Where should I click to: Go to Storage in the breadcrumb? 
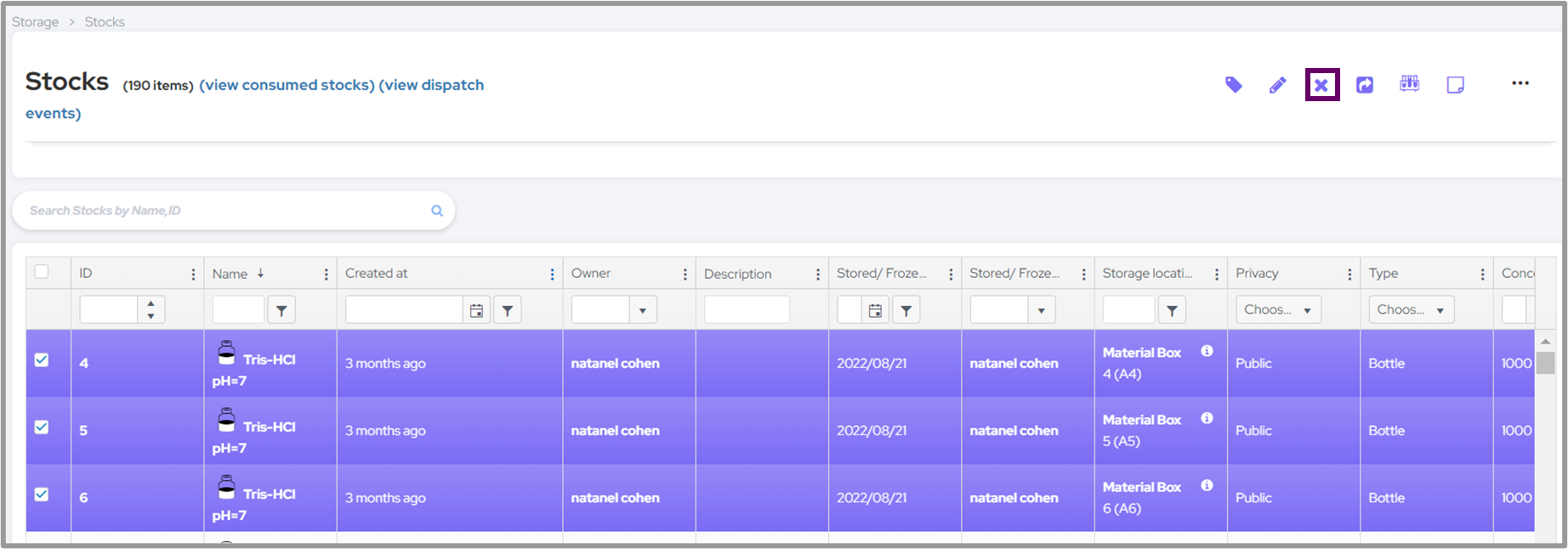pyautogui.click(x=35, y=22)
